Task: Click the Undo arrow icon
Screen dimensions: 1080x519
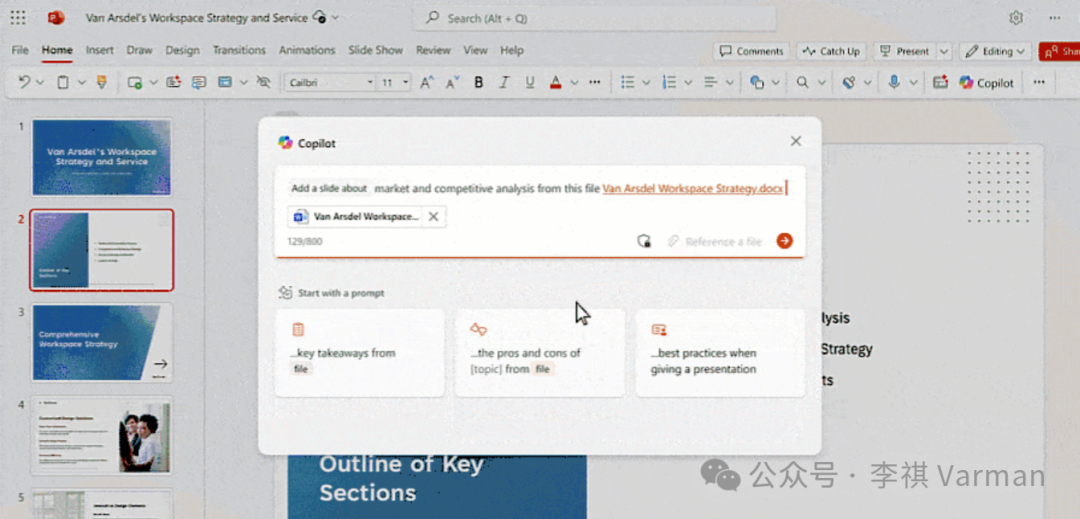Action: tap(24, 83)
